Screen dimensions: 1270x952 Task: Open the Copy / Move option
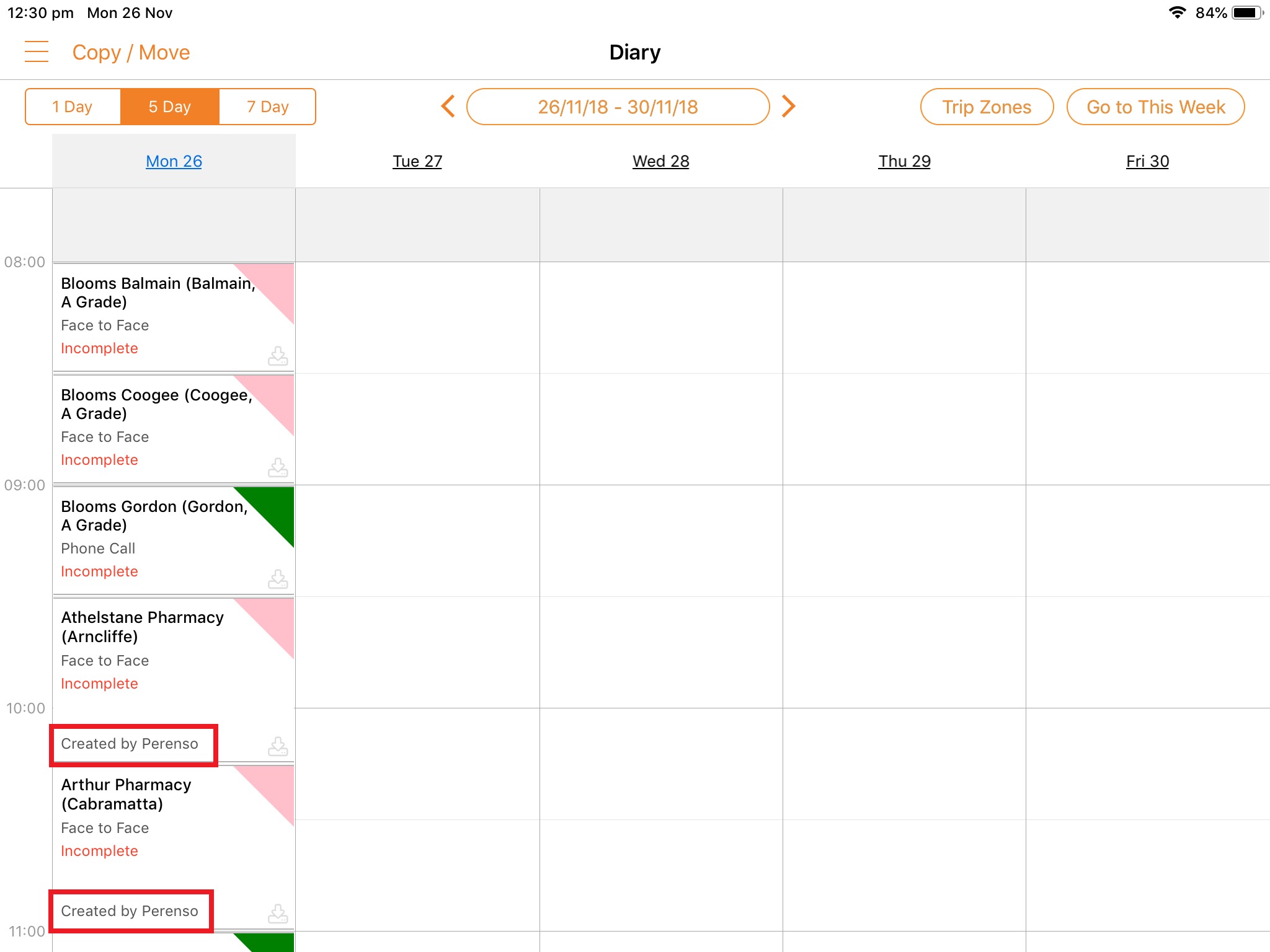(131, 53)
